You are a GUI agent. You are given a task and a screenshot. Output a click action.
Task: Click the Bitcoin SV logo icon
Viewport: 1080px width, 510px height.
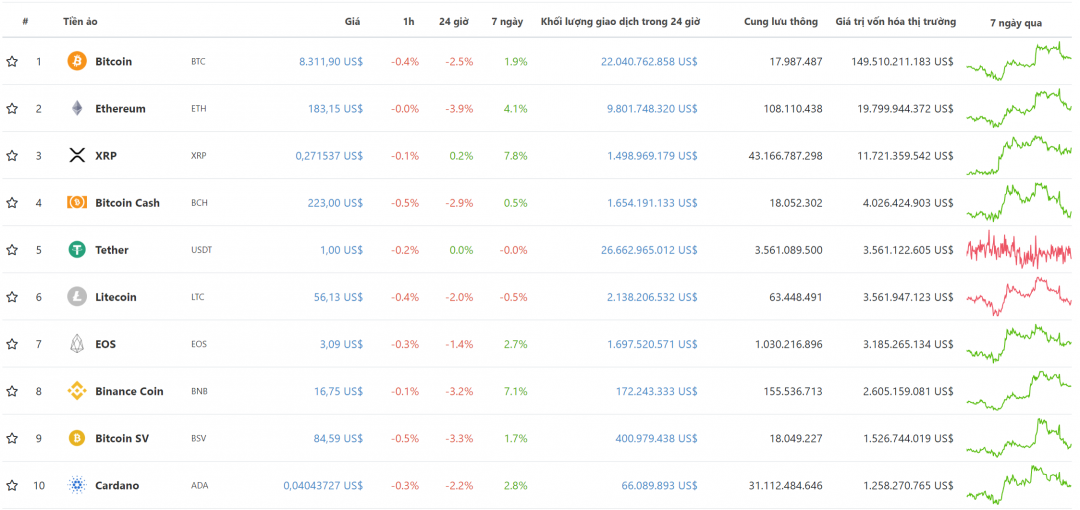click(x=77, y=438)
